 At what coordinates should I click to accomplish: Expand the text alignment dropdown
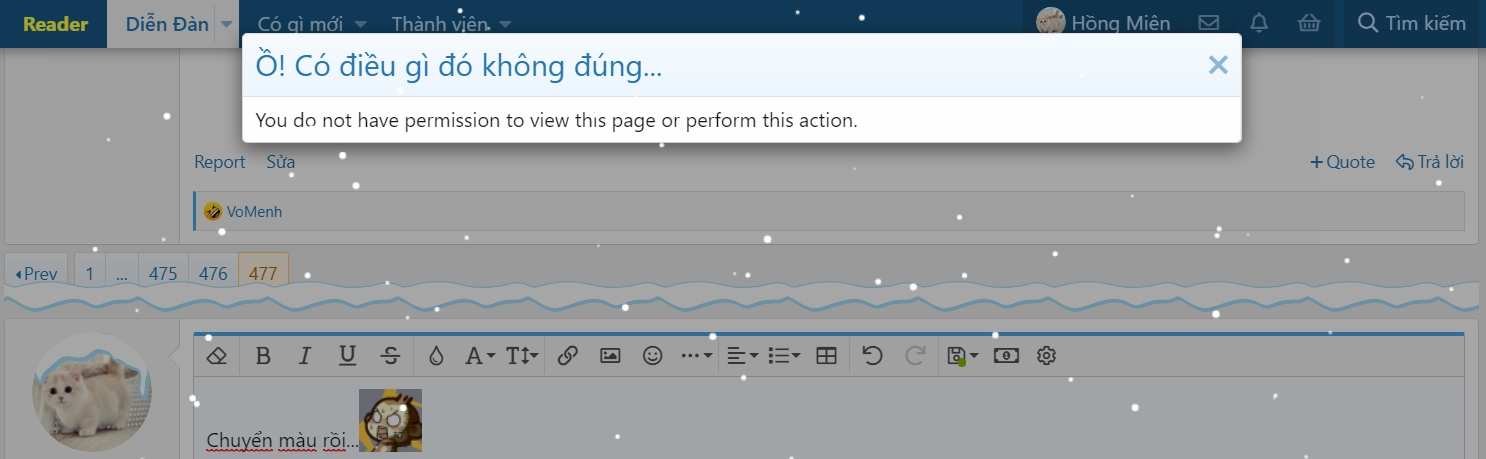(742, 355)
